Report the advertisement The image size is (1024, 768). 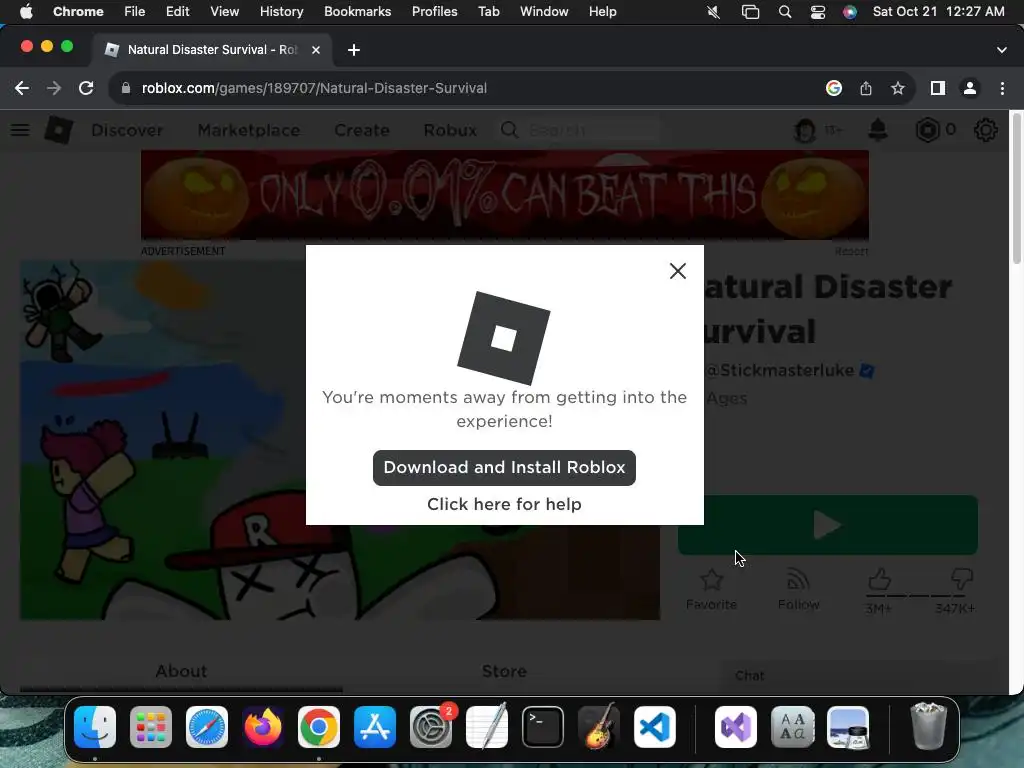(852, 251)
